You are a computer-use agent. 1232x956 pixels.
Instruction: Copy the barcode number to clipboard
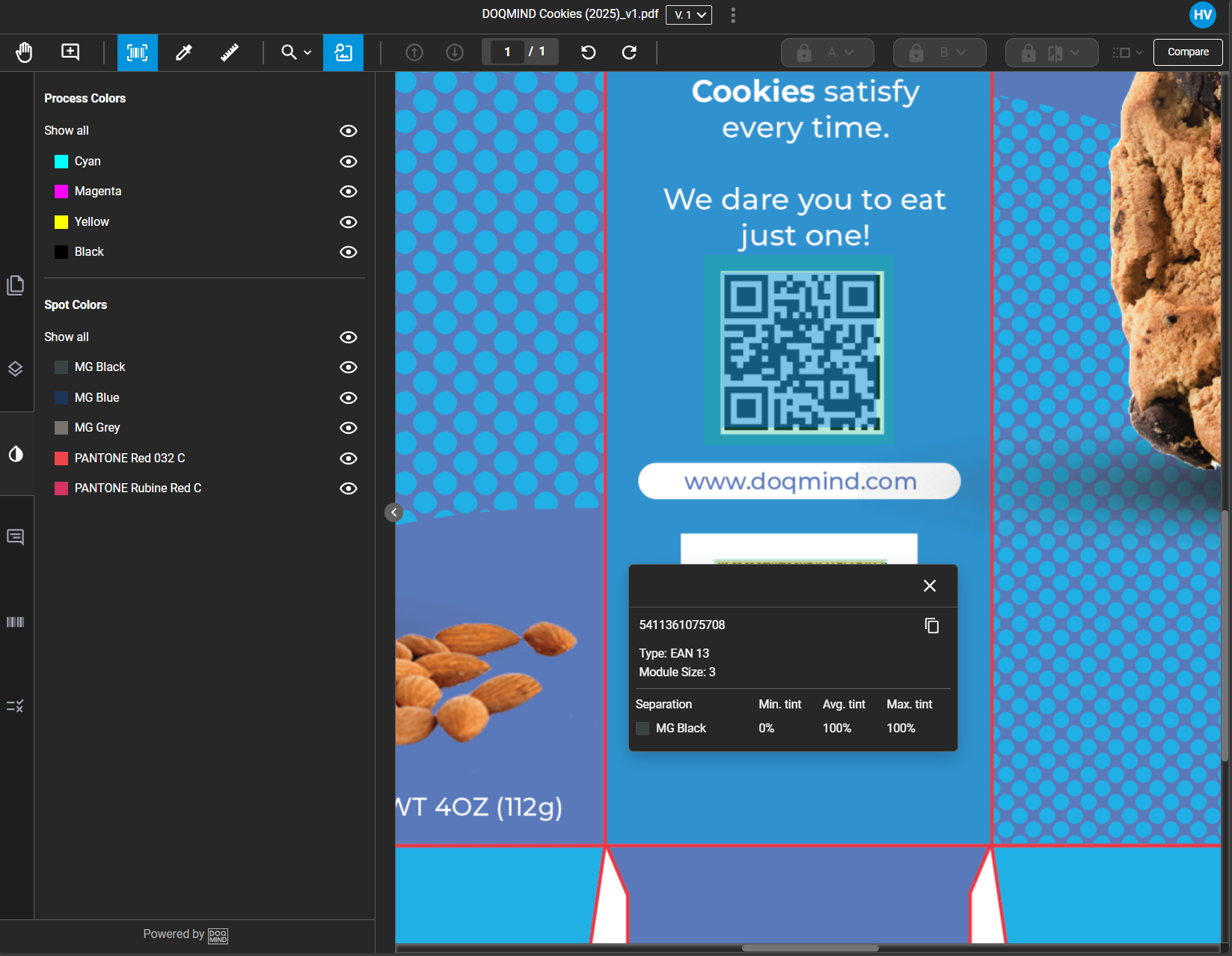click(x=931, y=625)
